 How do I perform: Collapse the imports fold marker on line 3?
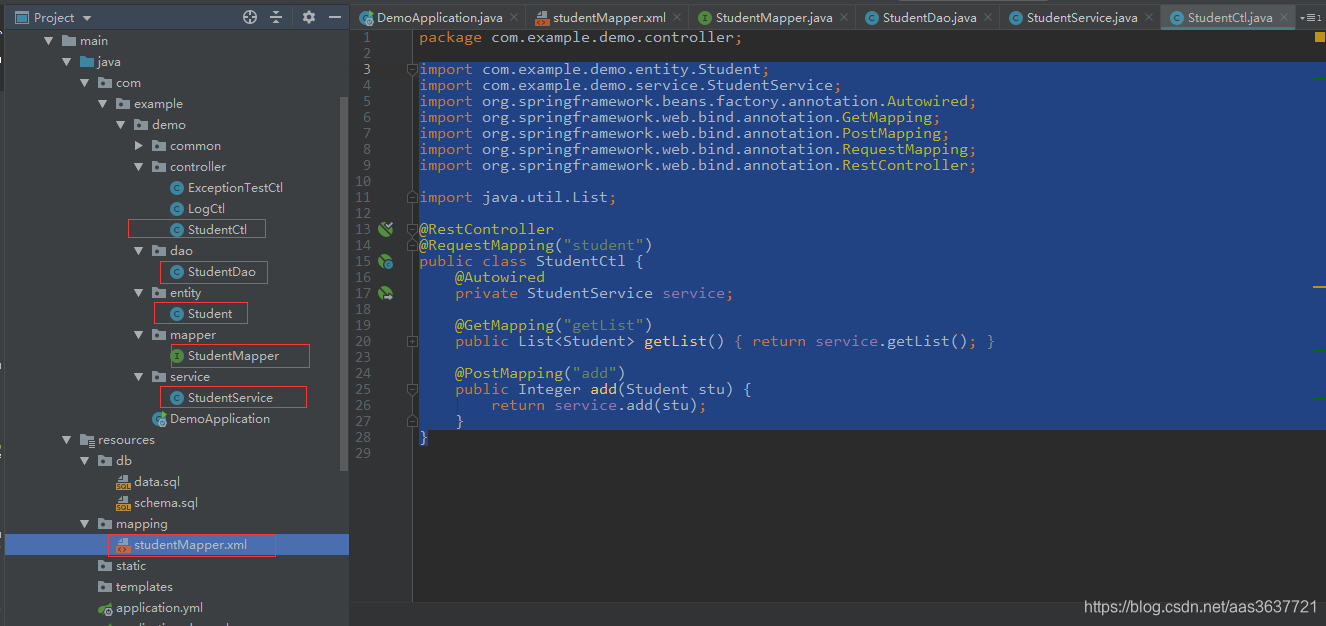412,69
